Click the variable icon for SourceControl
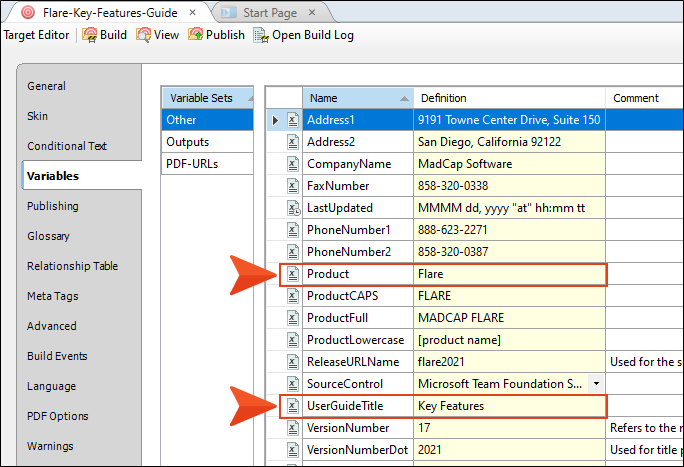Image resolution: width=684 pixels, height=467 pixels. coord(293,384)
